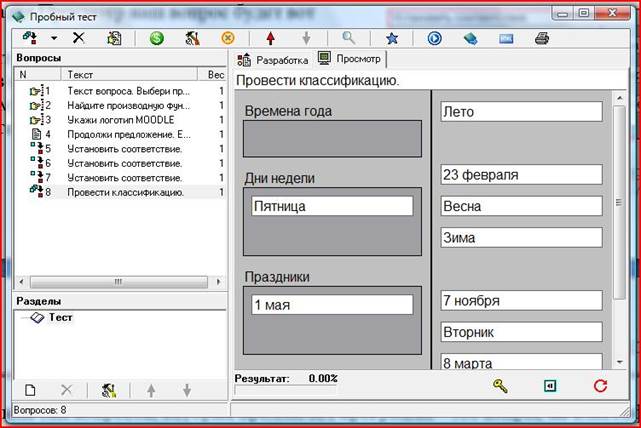
Task: Select question 7 Установить соответствие row
Action: (120, 178)
